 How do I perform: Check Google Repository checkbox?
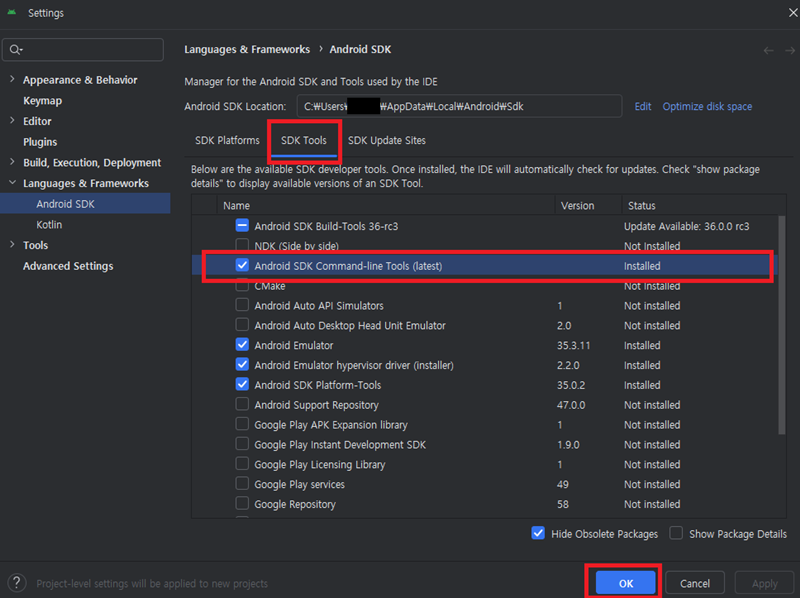(x=242, y=504)
